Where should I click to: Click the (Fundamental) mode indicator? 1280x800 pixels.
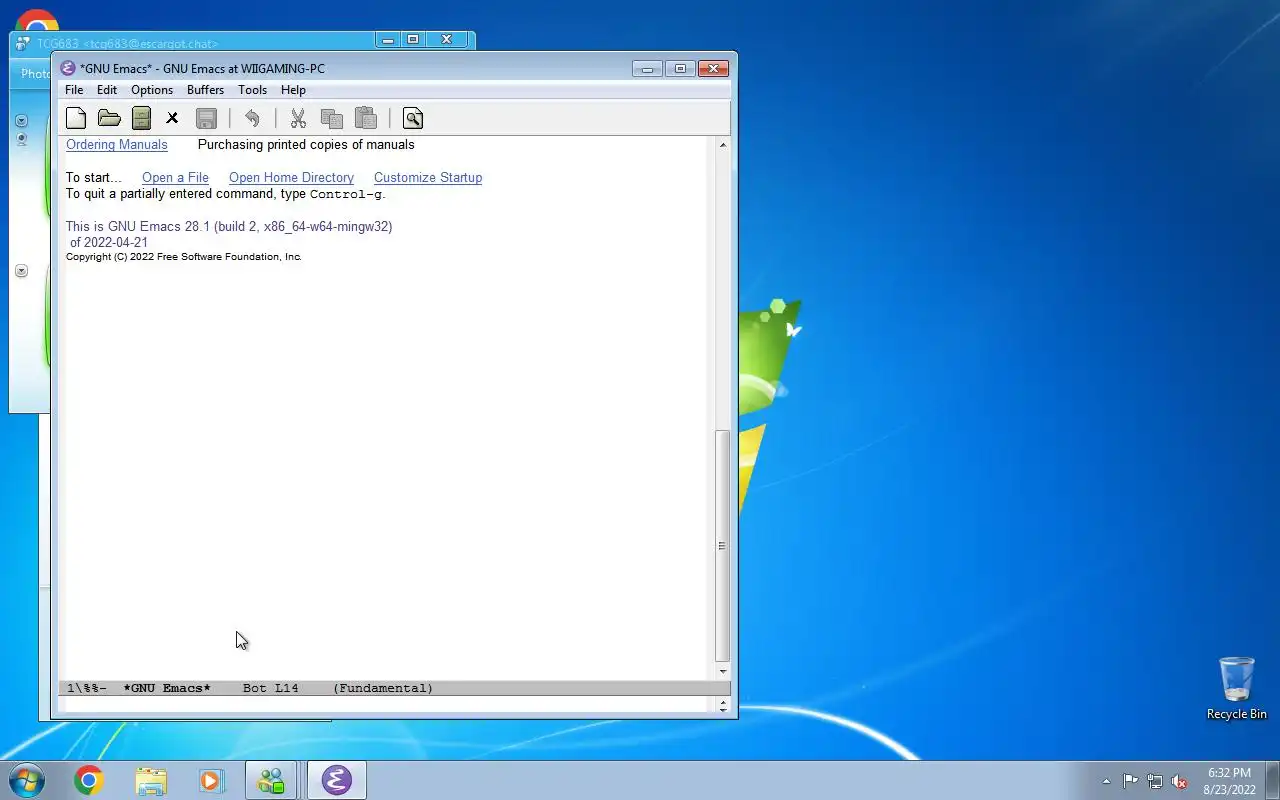pyautogui.click(x=383, y=688)
